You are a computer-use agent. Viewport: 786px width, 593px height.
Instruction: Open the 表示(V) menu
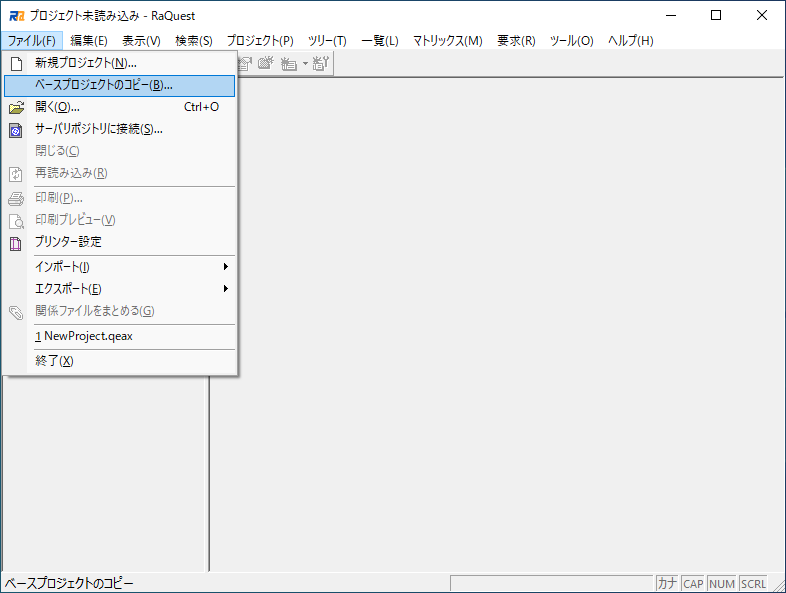[x=141, y=41]
